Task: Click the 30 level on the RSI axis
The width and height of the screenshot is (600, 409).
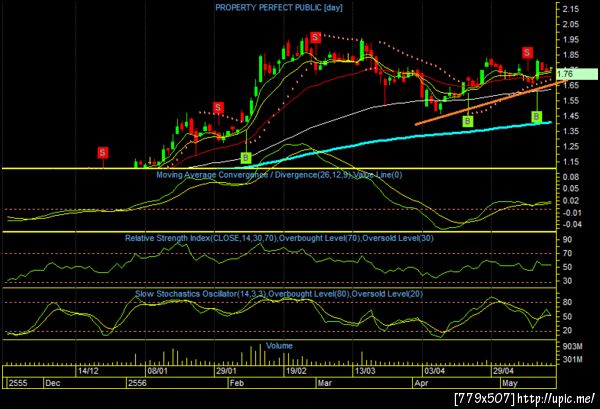Action: (x=567, y=281)
